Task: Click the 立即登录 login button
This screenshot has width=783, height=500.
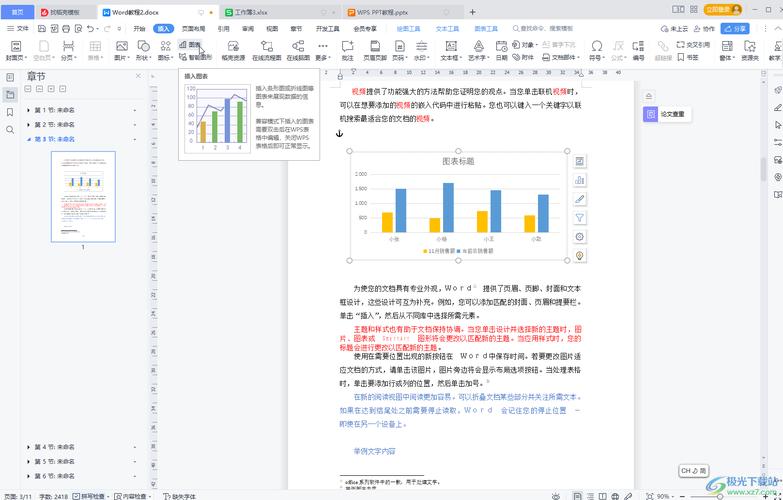Action: click(x=723, y=9)
